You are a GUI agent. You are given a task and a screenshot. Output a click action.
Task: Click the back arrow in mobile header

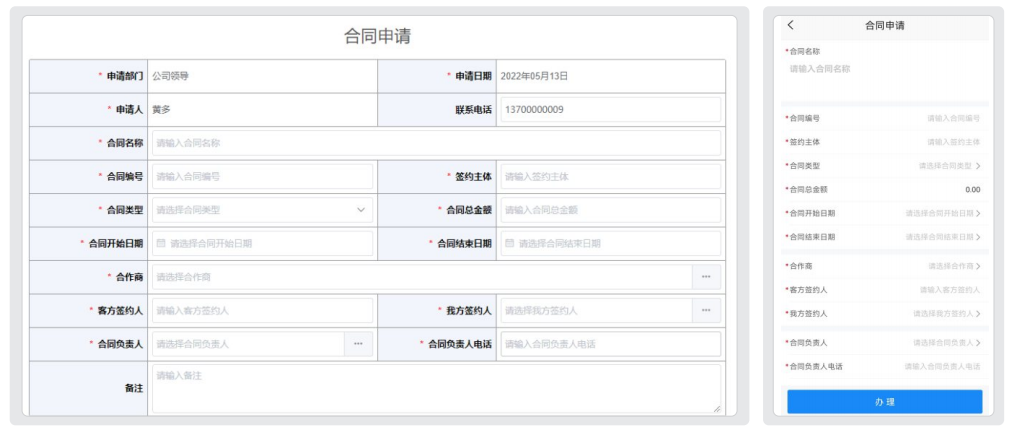[x=790, y=25]
